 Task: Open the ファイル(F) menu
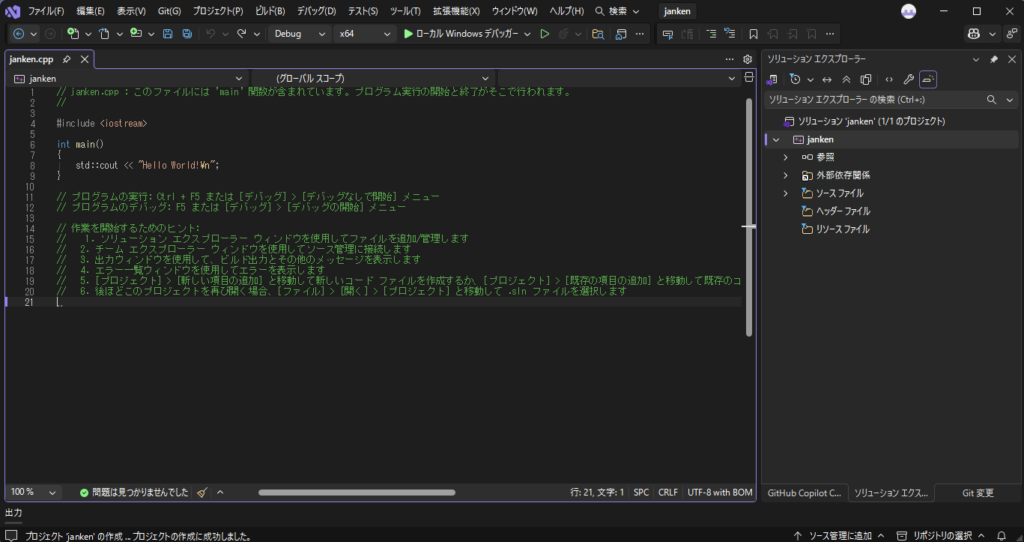click(46, 11)
